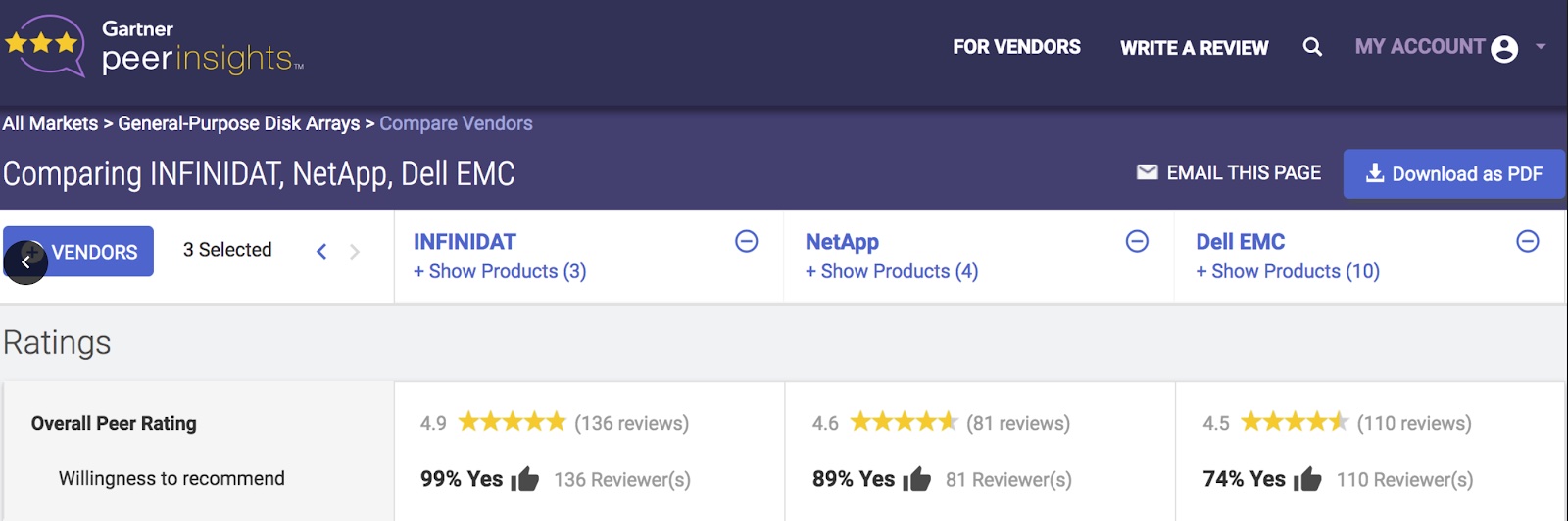This screenshot has width=1568, height=521.
Task: Click the (136 reviews) text
Action: (x=631, y=423)
